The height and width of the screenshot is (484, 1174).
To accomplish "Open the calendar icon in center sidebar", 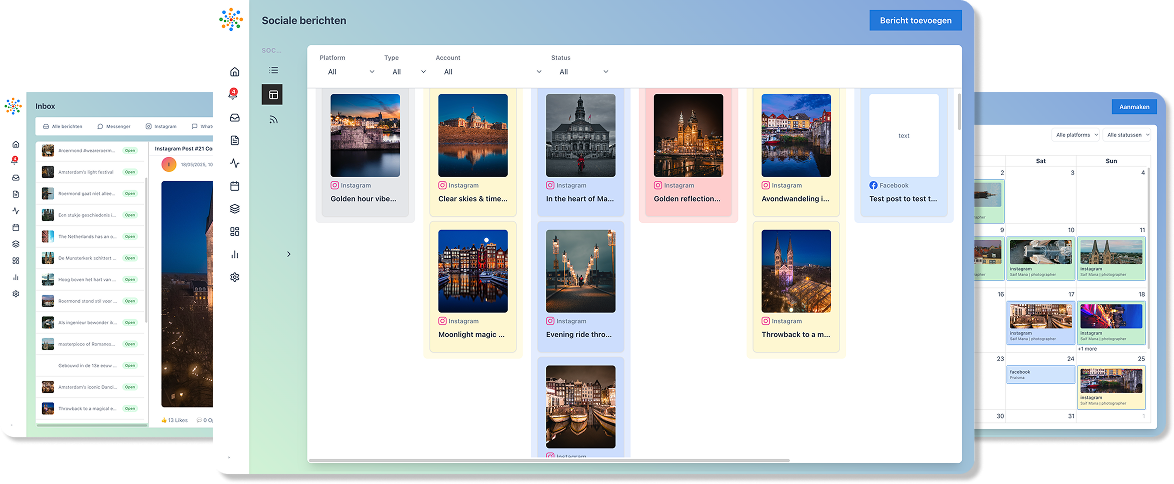I will pyautogui.click(x=235, y=186).
